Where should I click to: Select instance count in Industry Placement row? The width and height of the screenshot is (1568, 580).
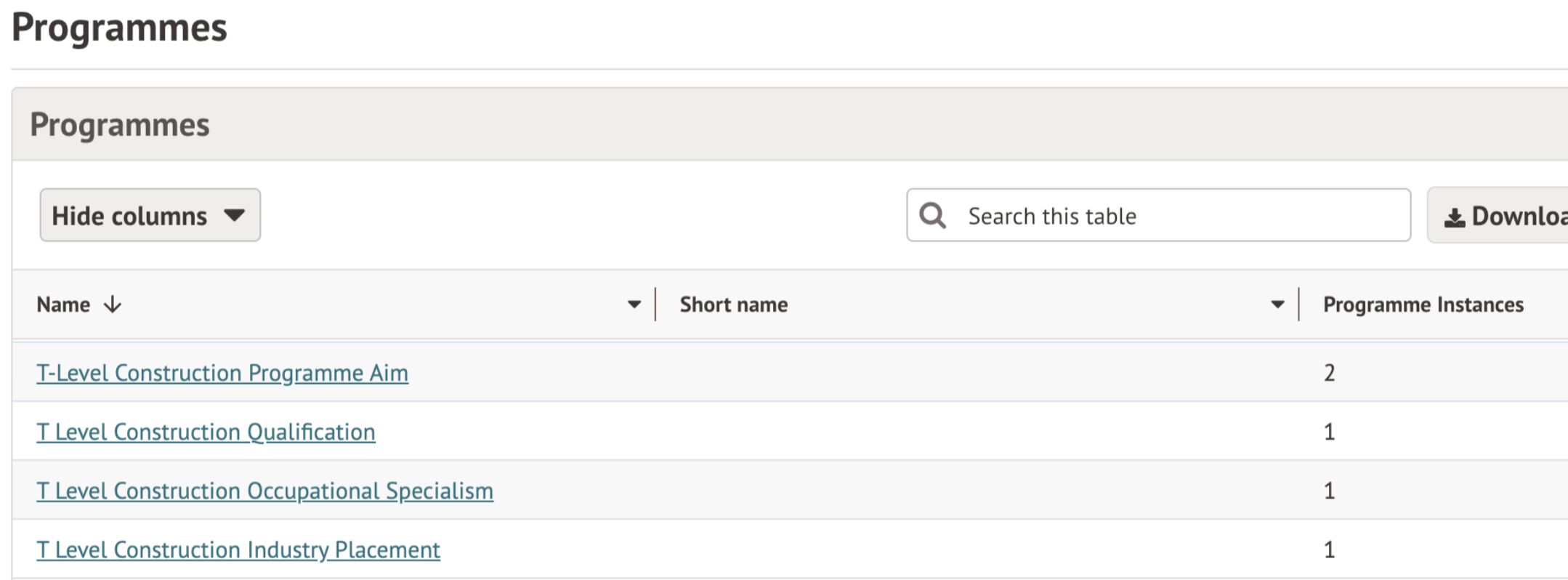click(x=1329, y=549)
